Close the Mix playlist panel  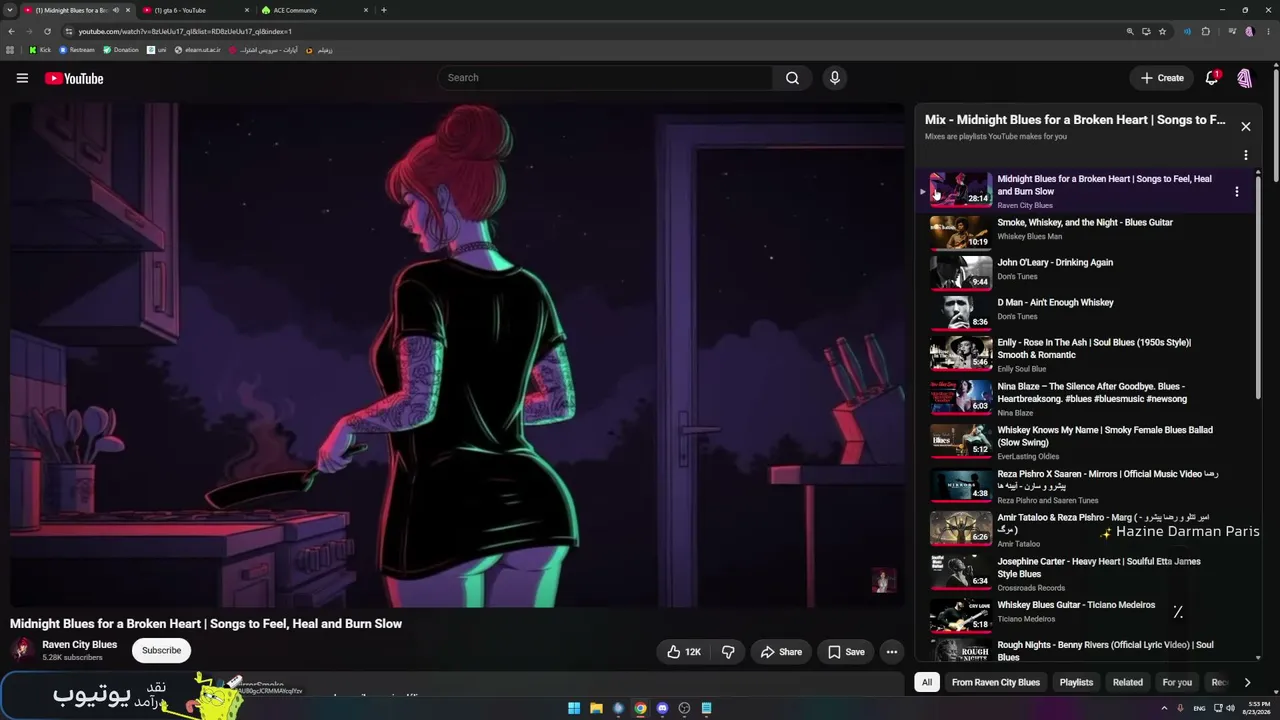tap(1245, 127)
